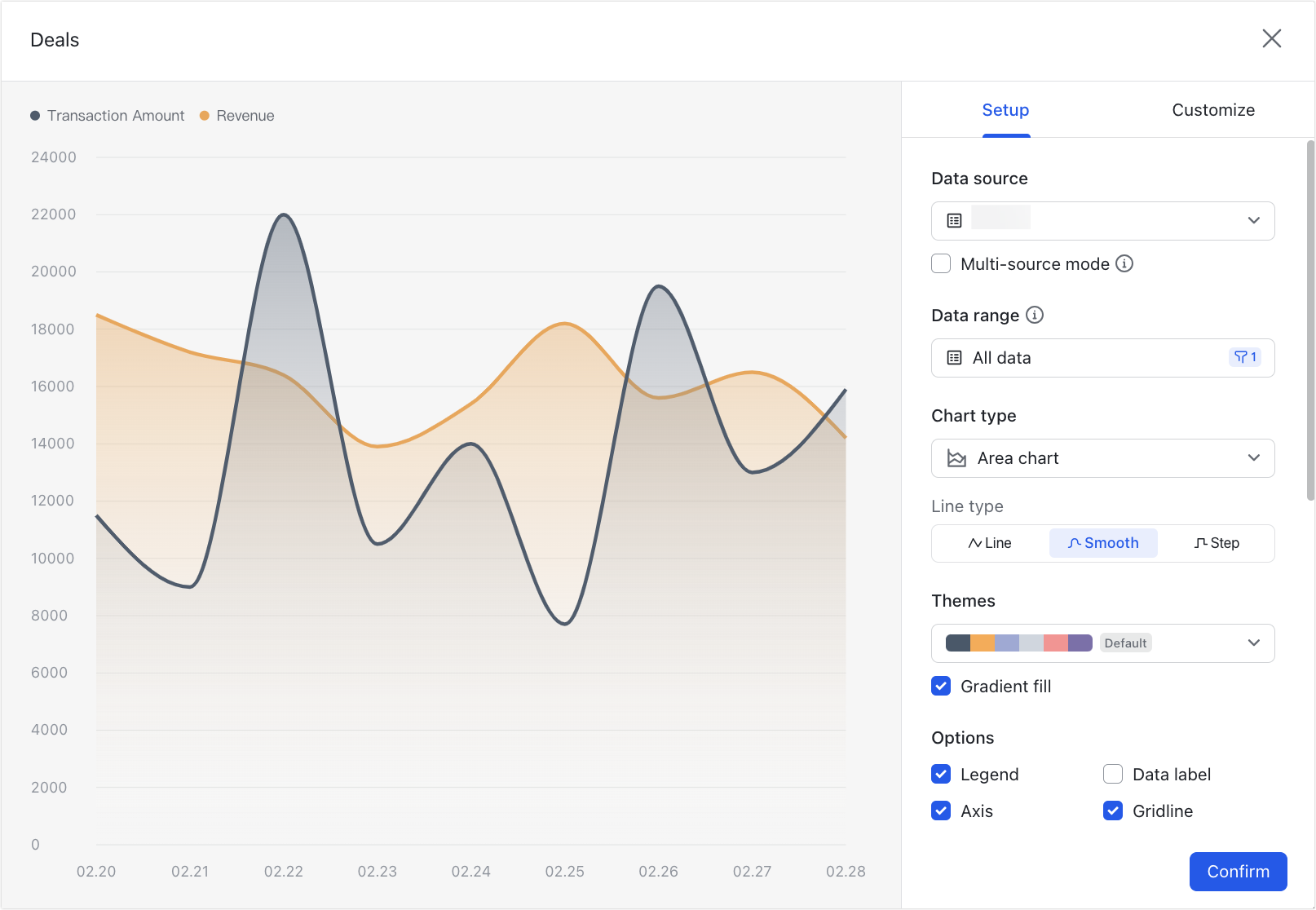
Task: Click the Step line type button
Action: coord(1217,542)
